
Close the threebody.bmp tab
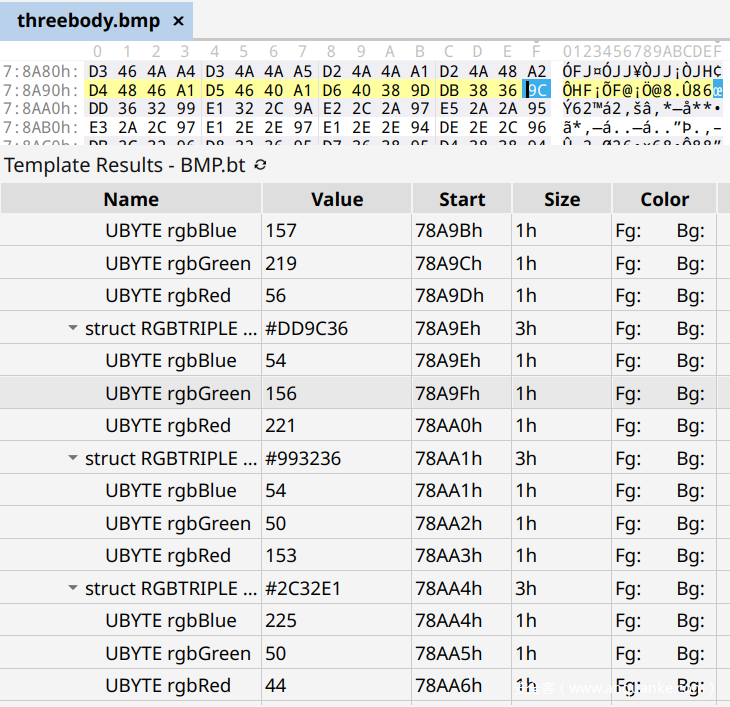click(178, 21)
